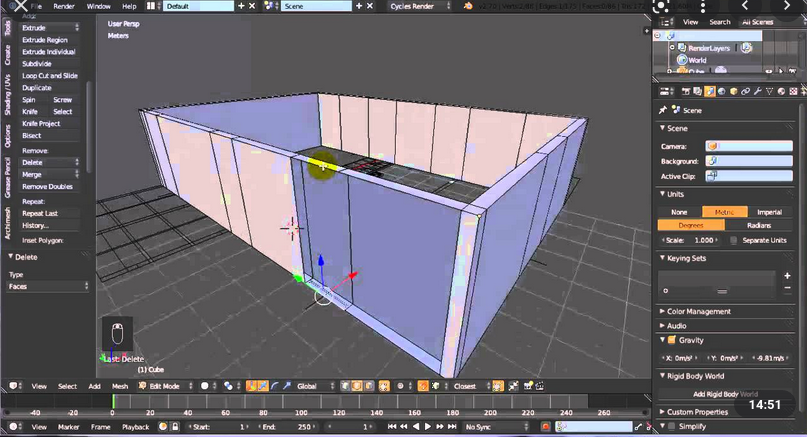Enable the Separate Units checkbox
Viewport: 807px width, 437px height.
click(734, 240)
